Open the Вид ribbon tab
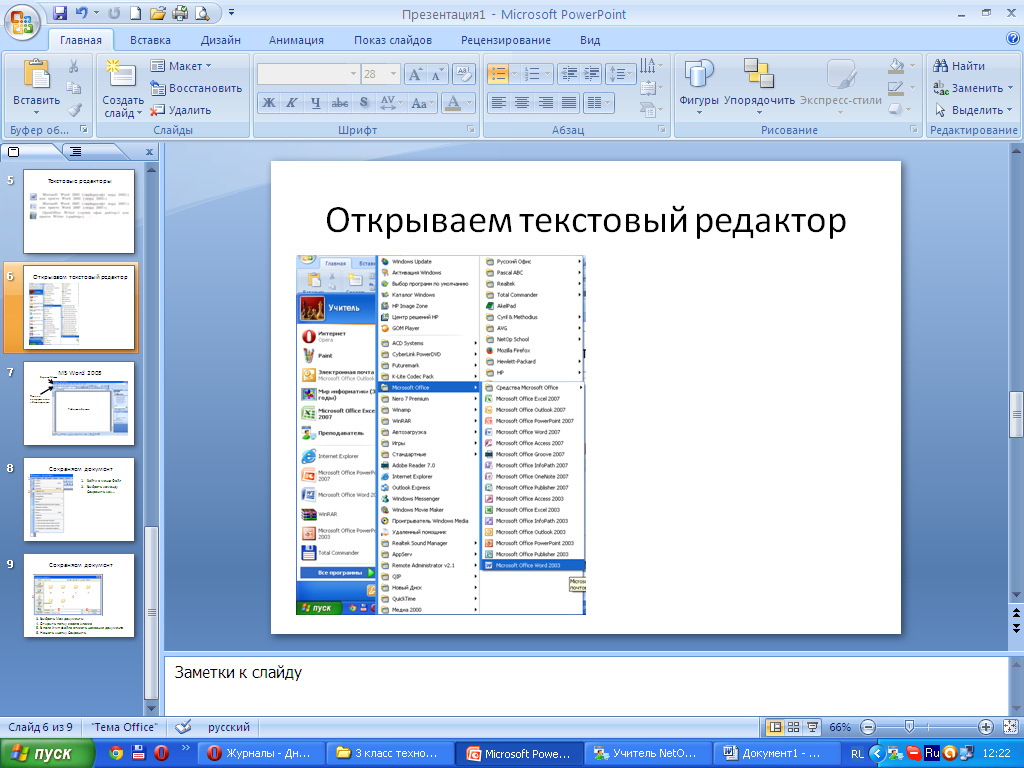The height and width of the screenshot is (768, 1024). (590, 40)
